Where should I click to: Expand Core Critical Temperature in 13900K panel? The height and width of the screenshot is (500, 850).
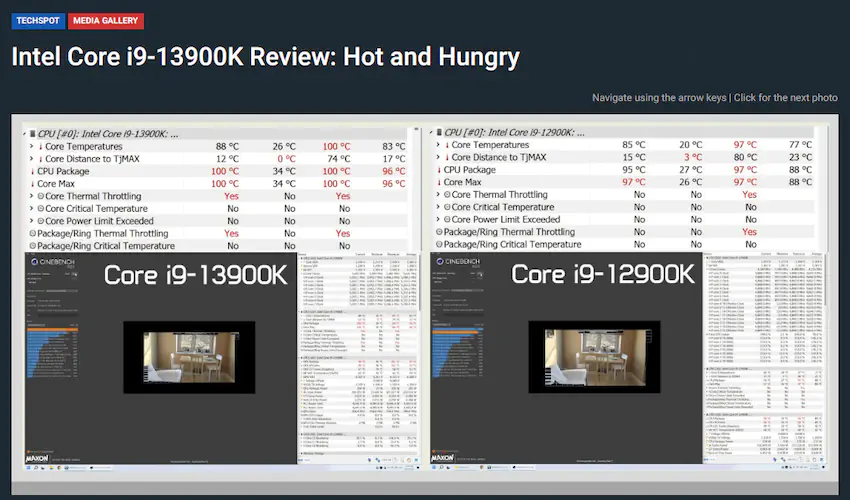[x=31, y=209]
